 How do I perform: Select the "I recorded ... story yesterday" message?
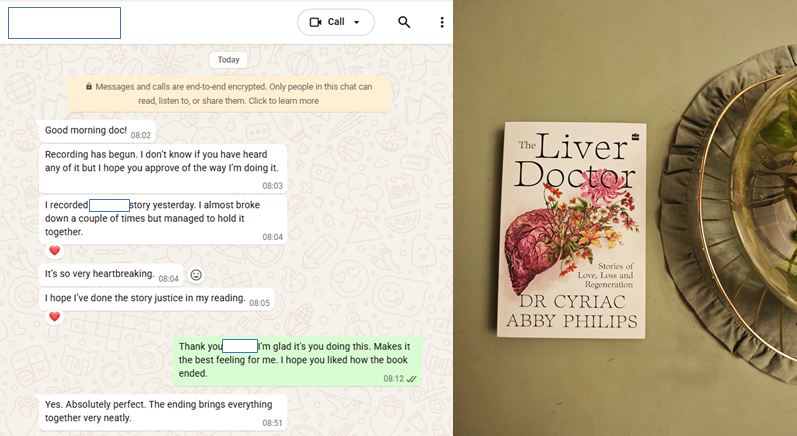[x=163, y=220]
